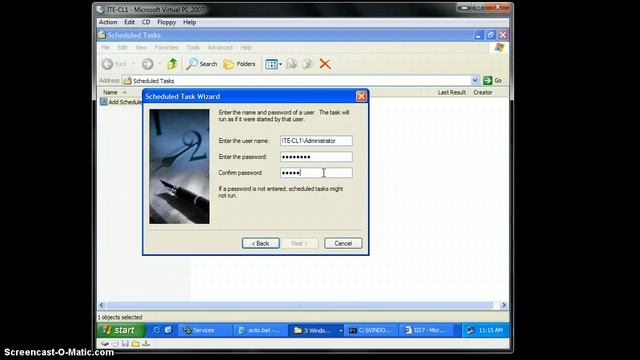Sort by the Creator column
The width and height of the screenshot is (640, 360).
point(482,93)
